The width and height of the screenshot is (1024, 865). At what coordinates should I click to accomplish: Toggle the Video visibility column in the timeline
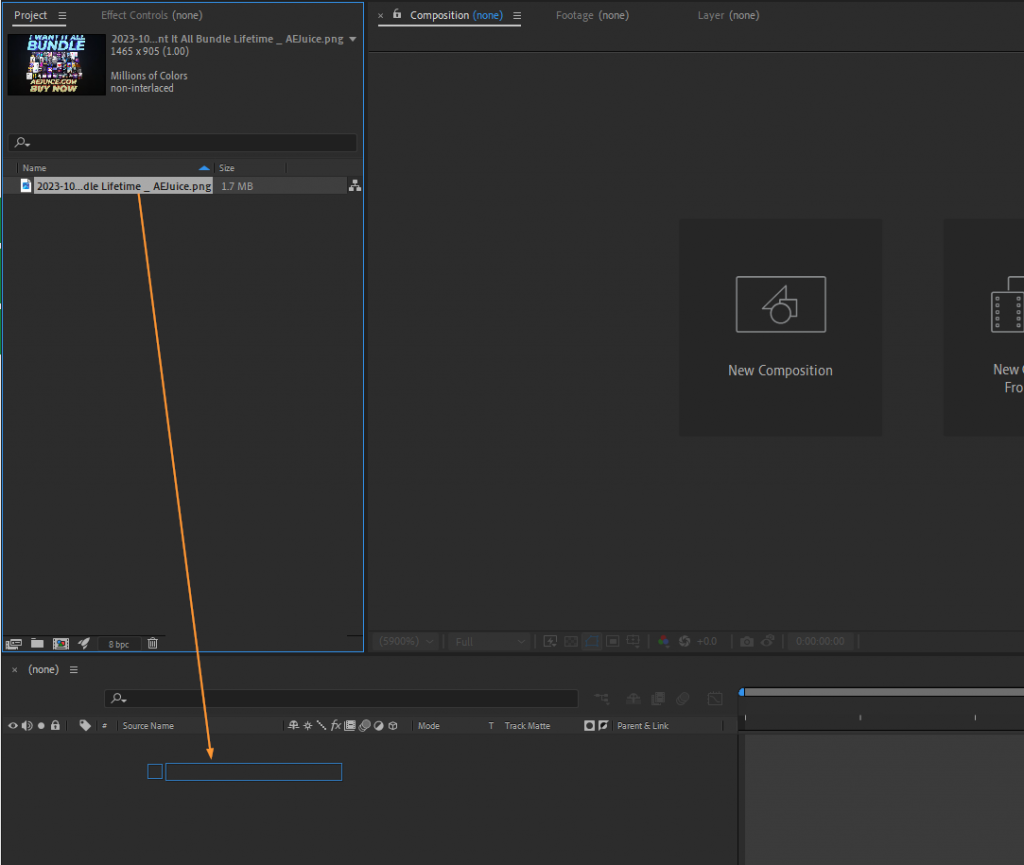[x=13, y=725]
